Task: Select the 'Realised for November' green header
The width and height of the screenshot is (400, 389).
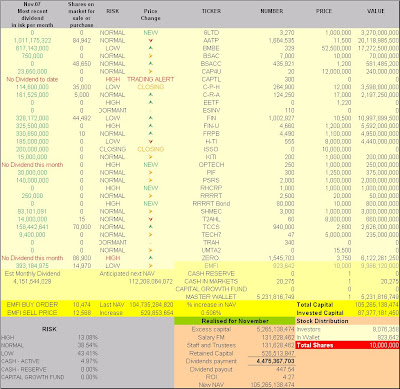Action: tap(235, 321)
